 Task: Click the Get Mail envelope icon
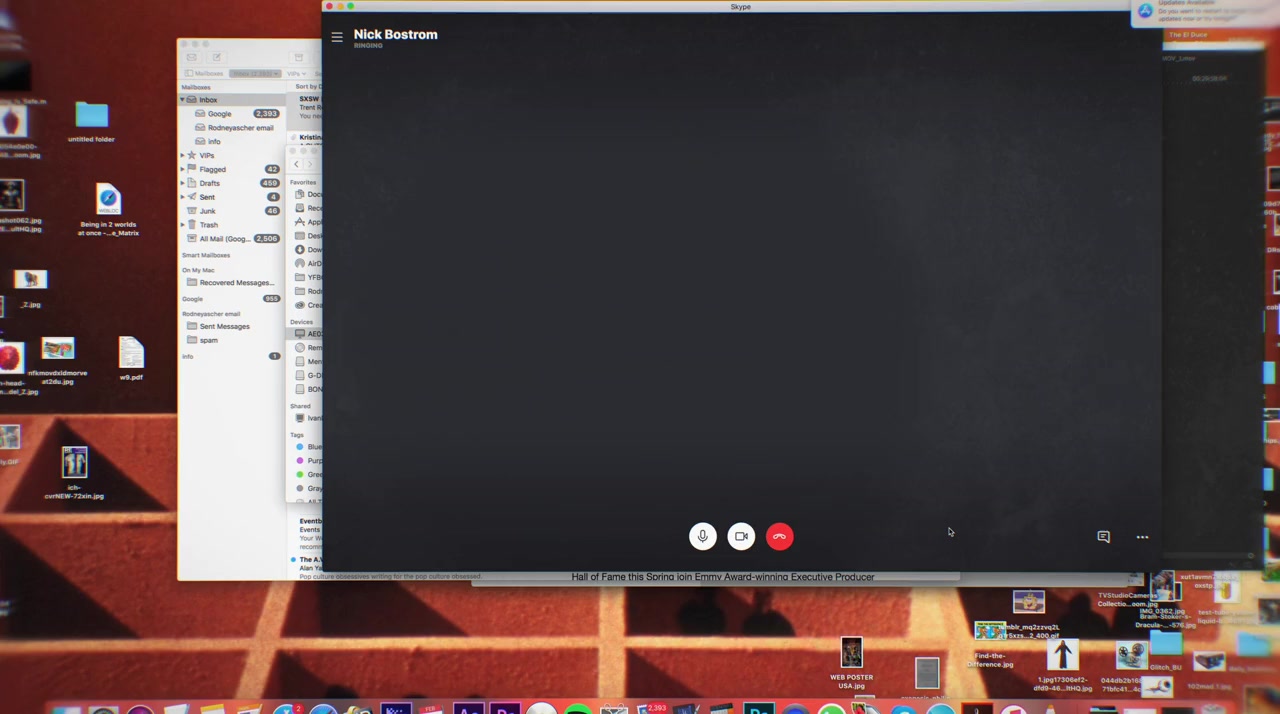[x=191, y=57]
